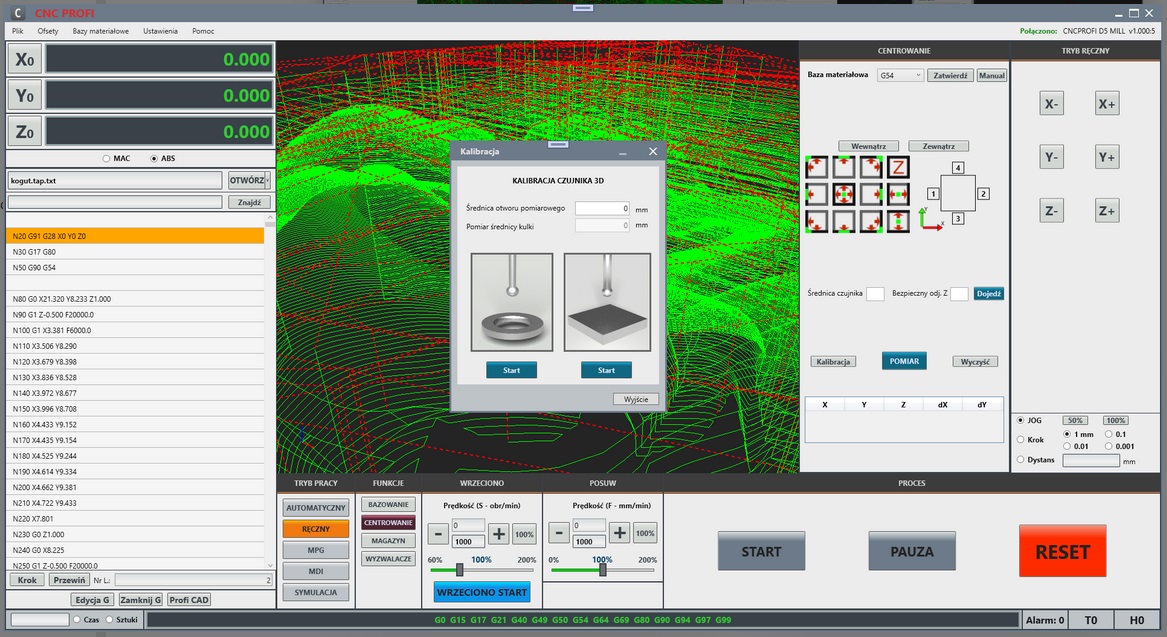Zero the Z axis with Z0 button
The image size is (1167, 637).
(x=25, y=132)
